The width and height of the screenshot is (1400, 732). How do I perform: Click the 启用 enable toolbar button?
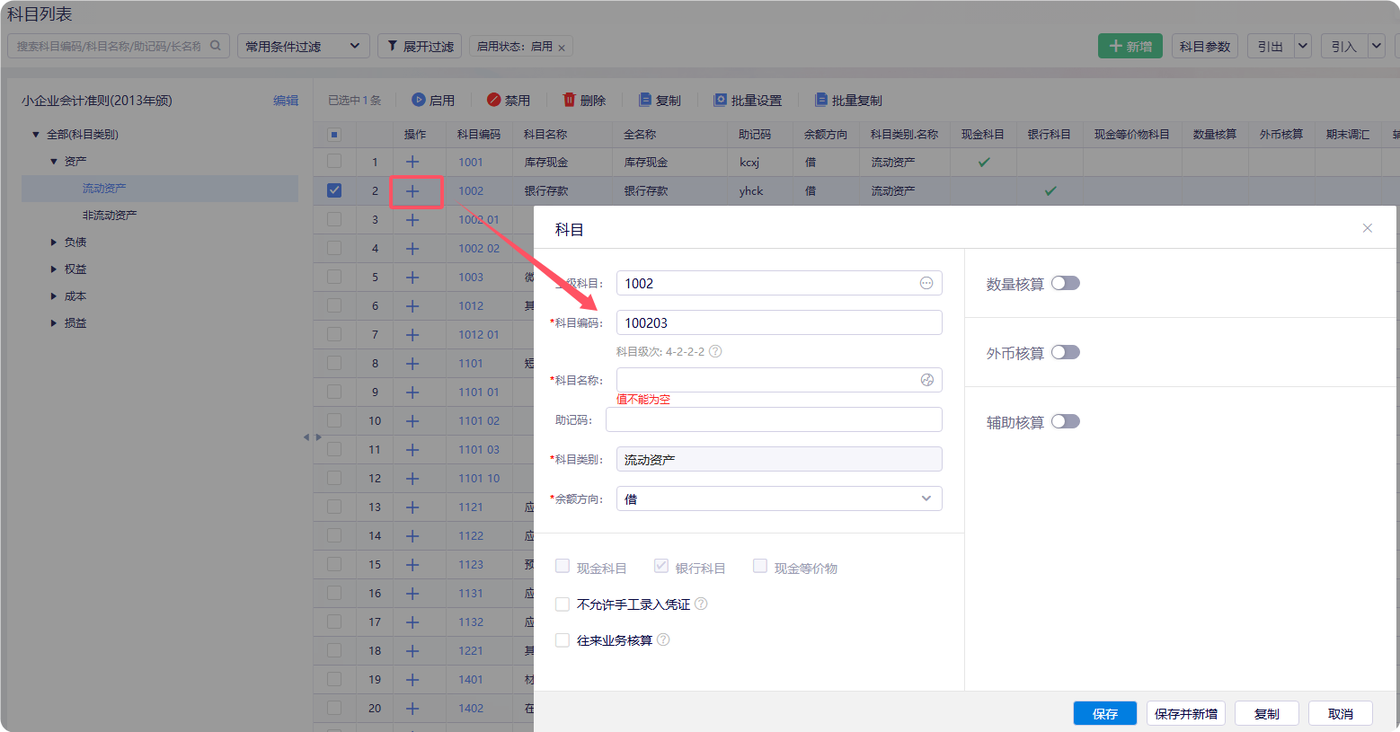coord(433,100)
